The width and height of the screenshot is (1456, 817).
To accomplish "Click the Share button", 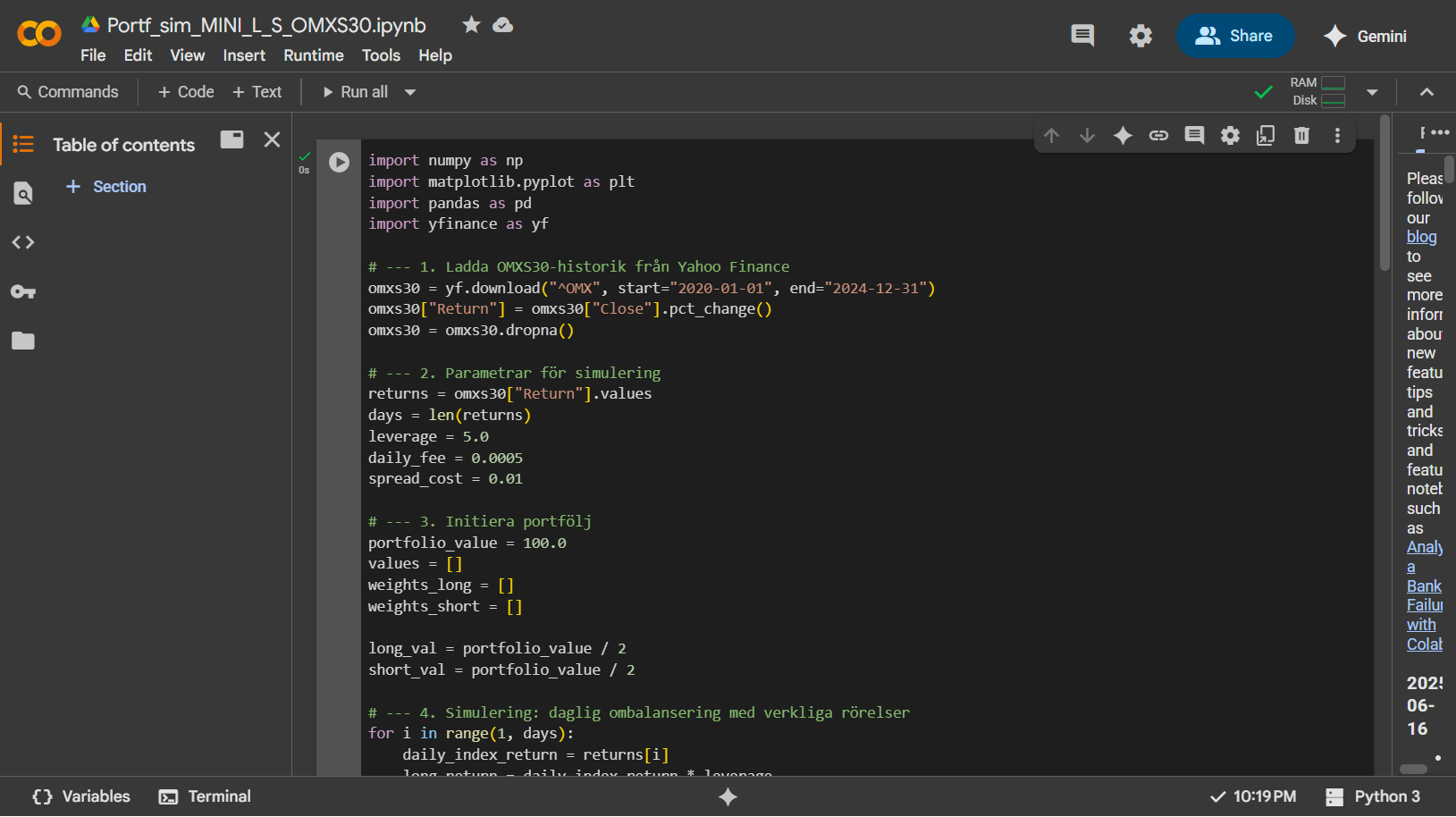I will 1234,36.
